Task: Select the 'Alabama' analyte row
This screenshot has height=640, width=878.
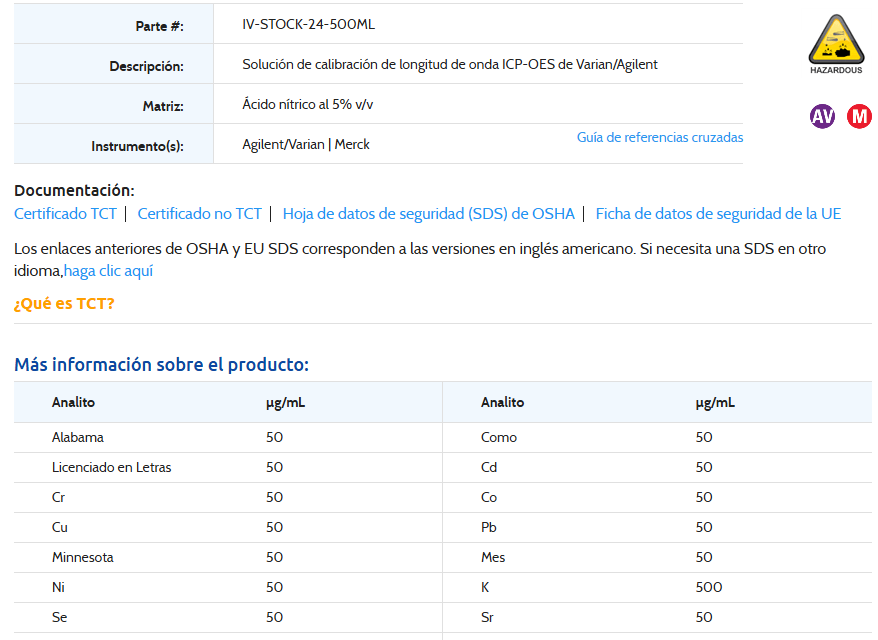Action: [77, 437]
